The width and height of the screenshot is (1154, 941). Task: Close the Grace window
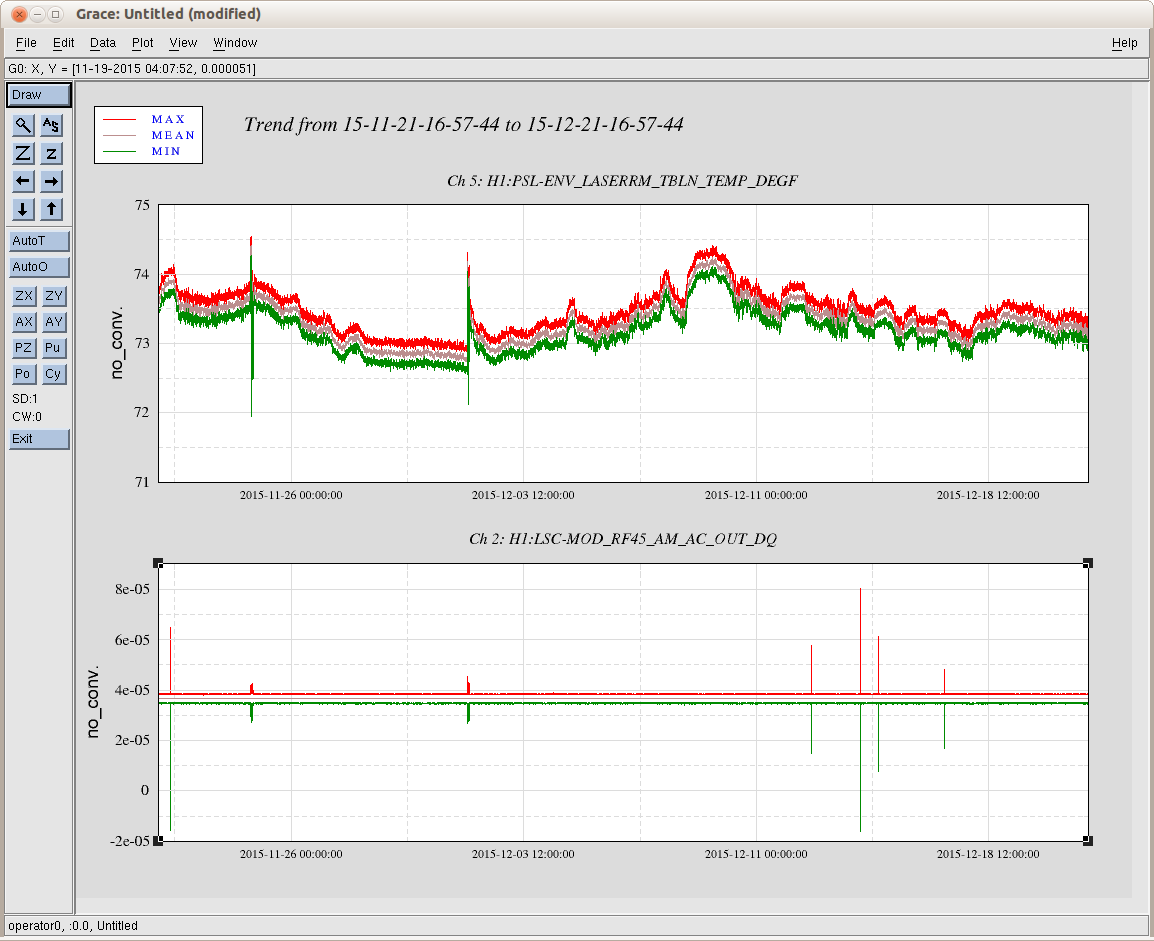pyautogui.click(x=20, y=14)
